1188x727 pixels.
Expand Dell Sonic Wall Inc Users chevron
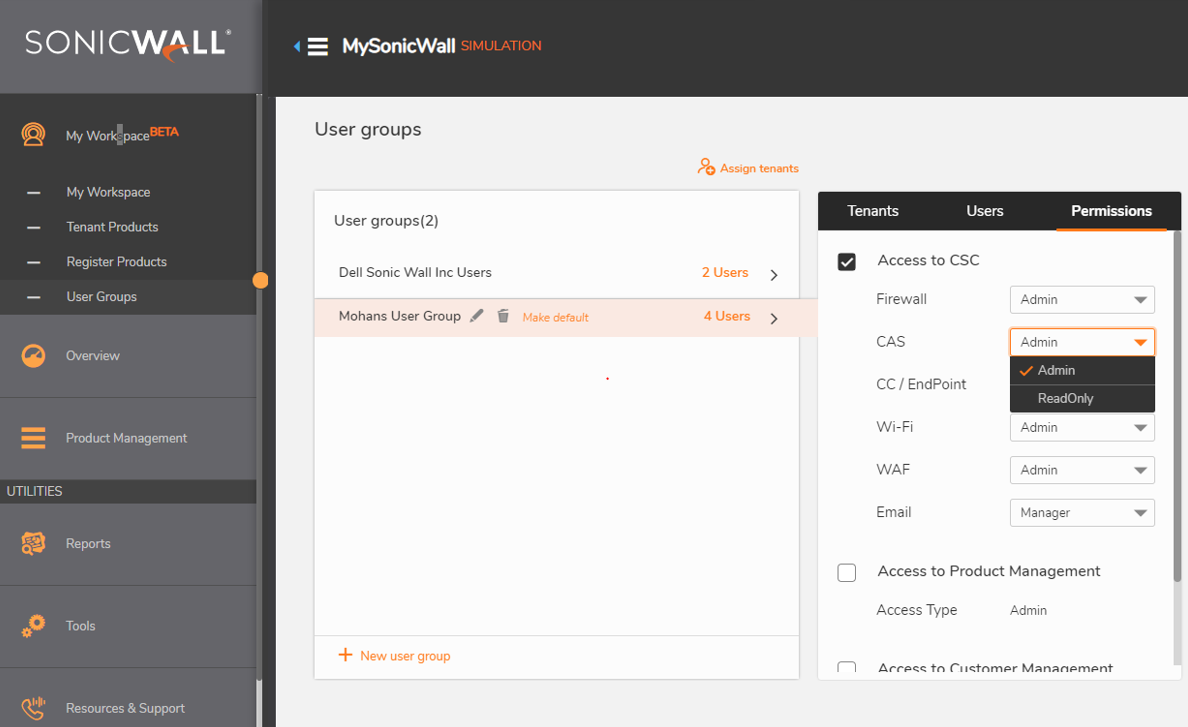[774, 274]
